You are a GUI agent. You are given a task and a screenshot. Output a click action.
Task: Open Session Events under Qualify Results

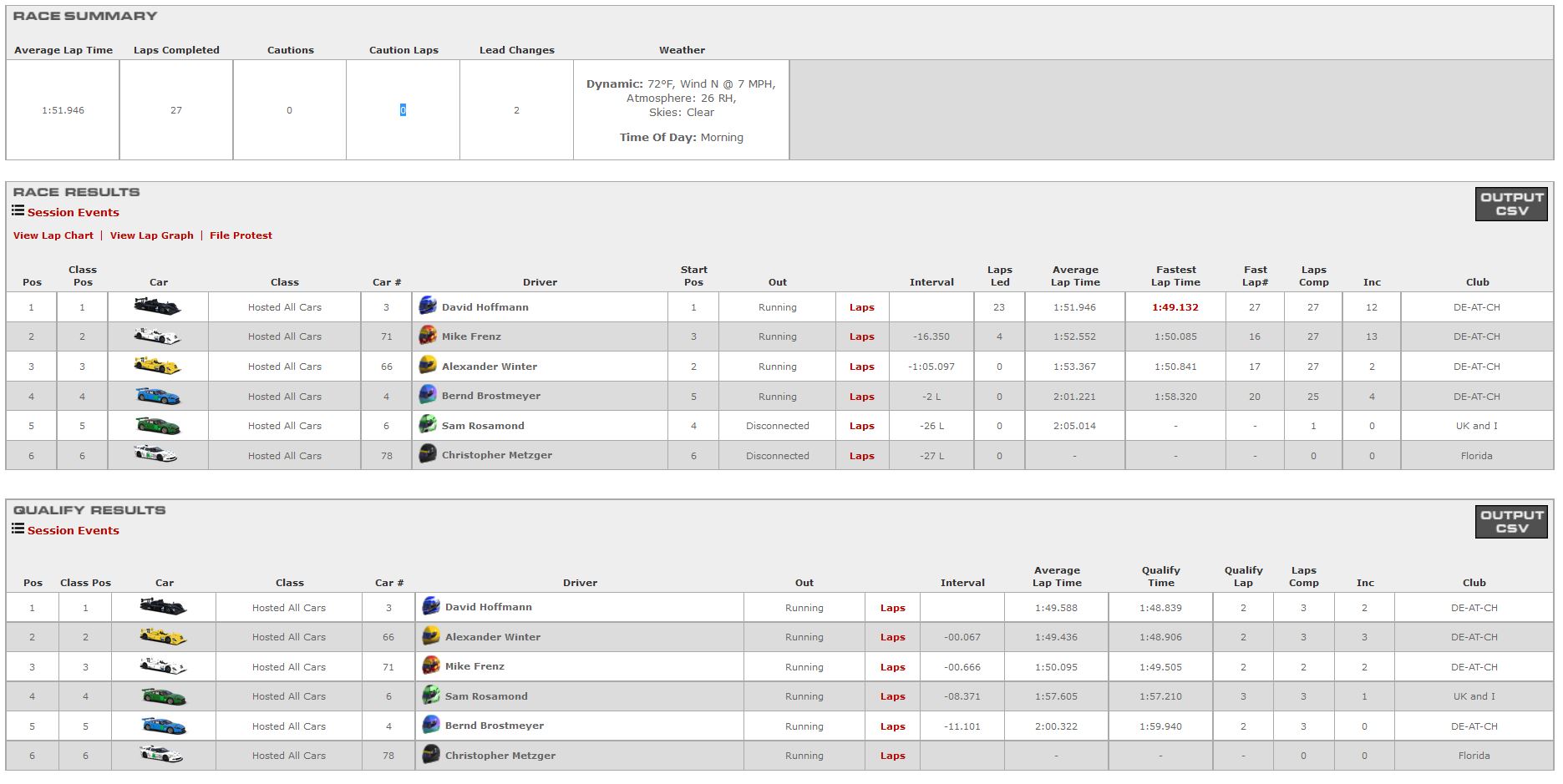73,531
